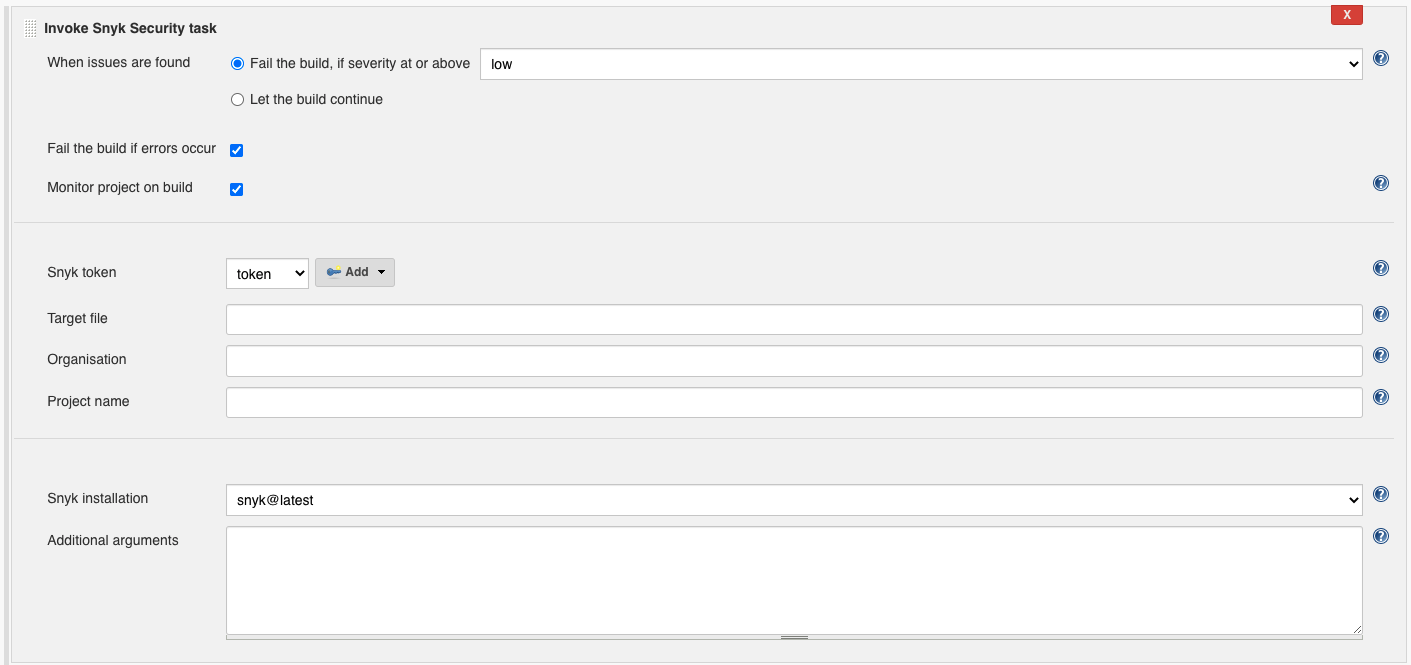Screen dimensions: 1411x665
Task: Open help for severity threshold setting
Action: 1381,58
